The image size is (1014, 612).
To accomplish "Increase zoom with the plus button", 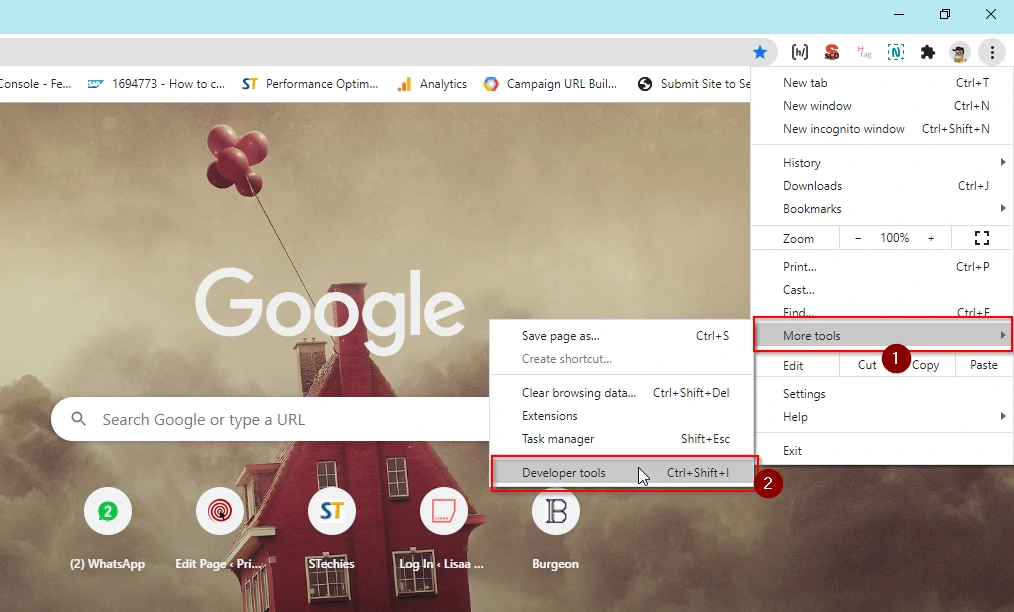I will [931, 238].
